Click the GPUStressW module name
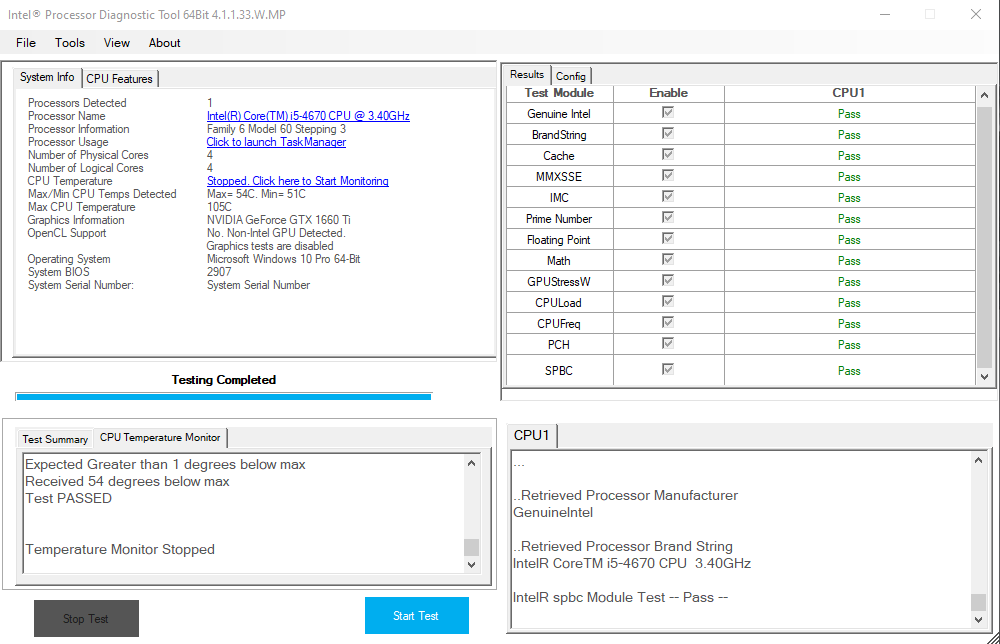 click(x=559, y=282)
